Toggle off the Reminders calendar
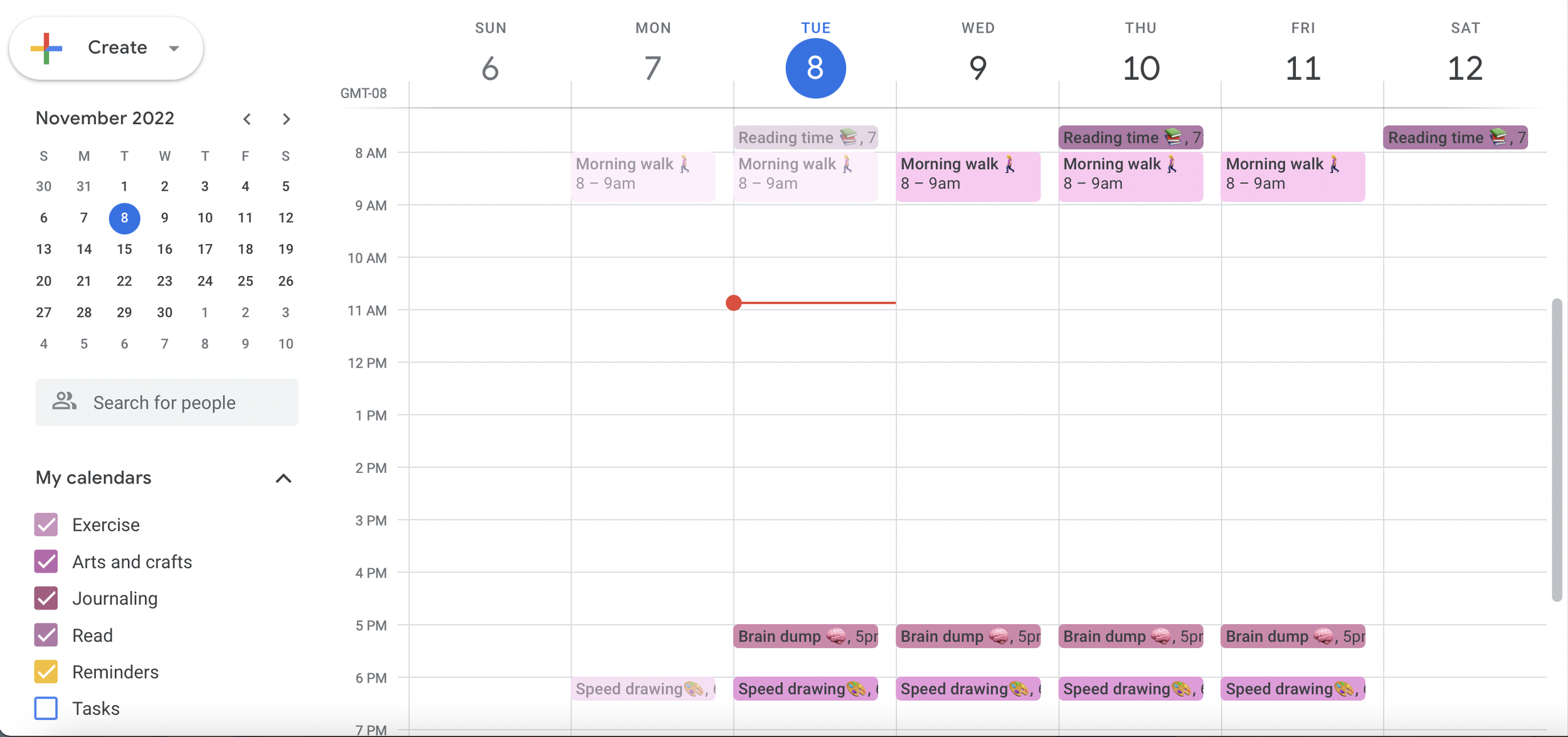The image size is (1568, 737). tap(45, 672)
